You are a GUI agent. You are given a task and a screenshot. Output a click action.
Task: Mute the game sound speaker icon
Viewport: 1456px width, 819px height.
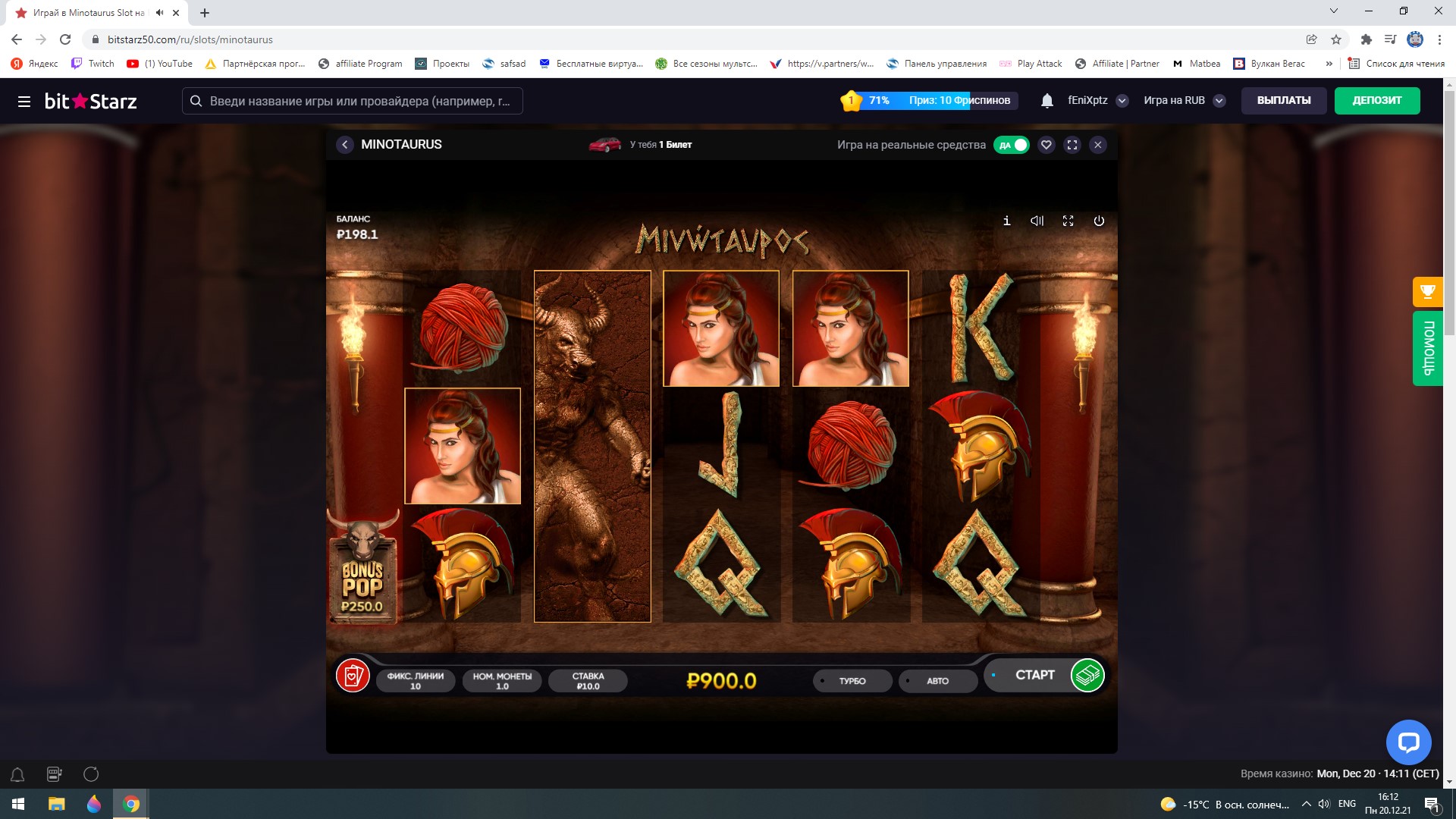pyautogui.click(x=1037, y=221)
